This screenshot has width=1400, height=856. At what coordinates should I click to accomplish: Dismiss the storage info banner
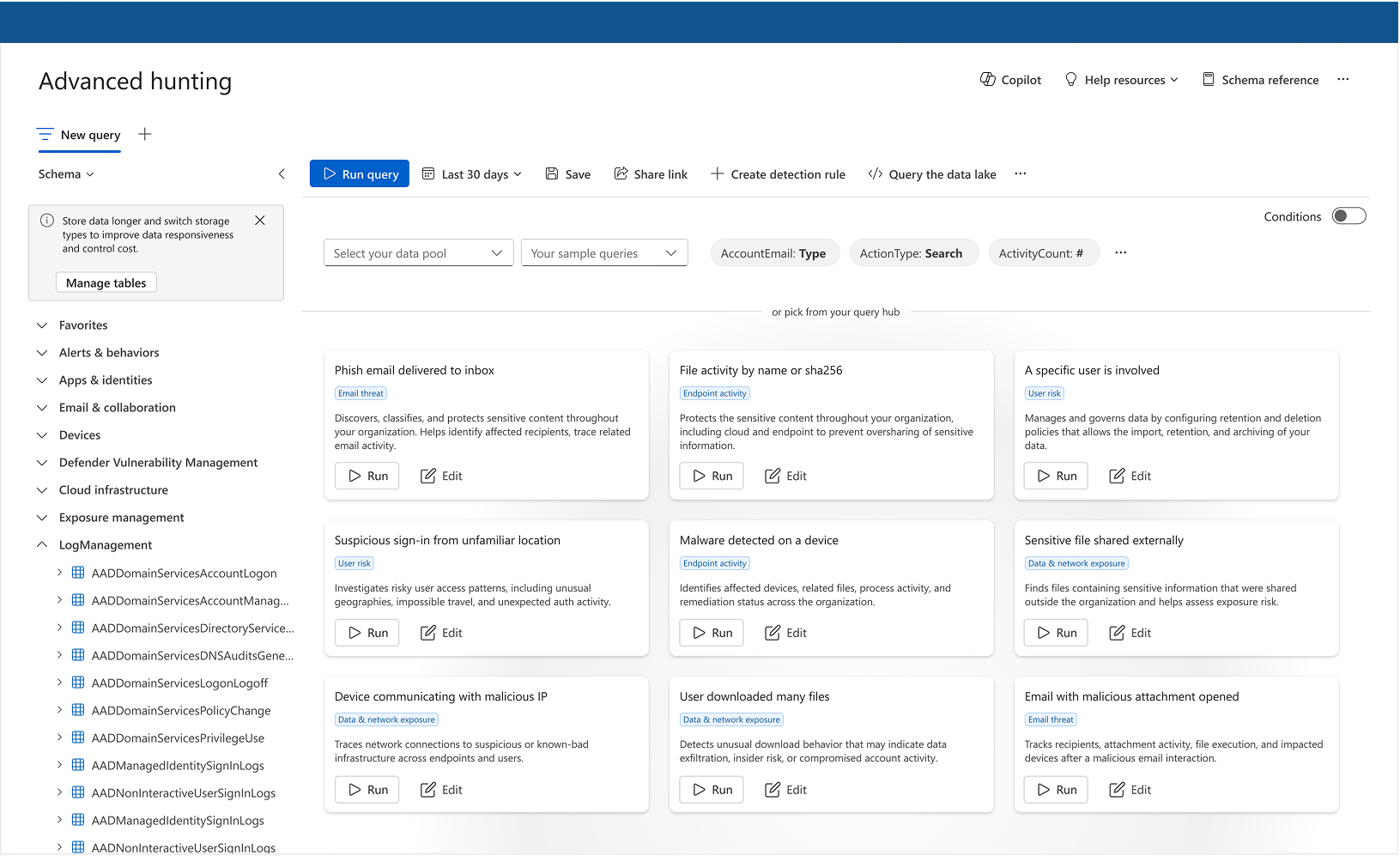click(260, 221)
